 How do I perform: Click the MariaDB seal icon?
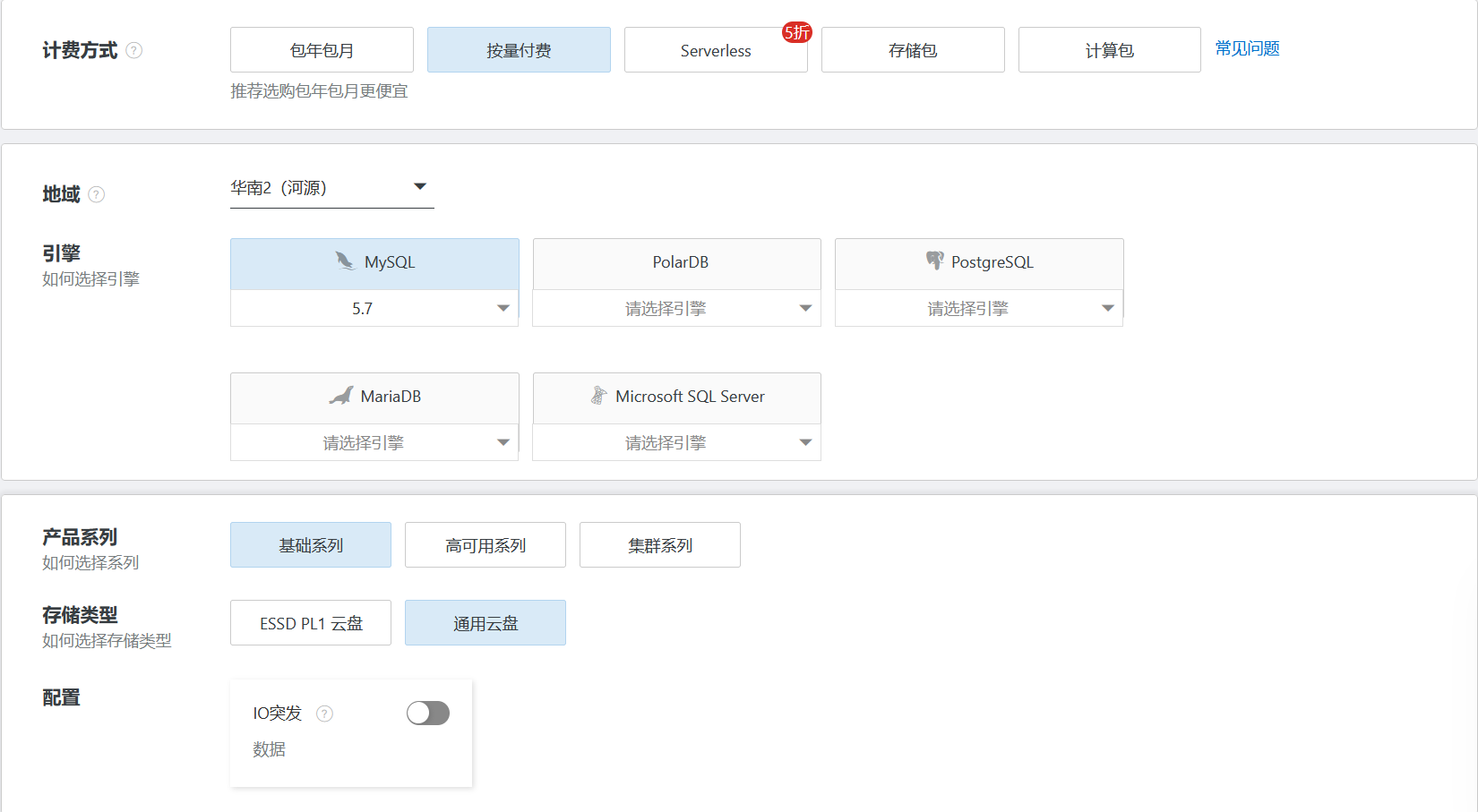[341, 396]
